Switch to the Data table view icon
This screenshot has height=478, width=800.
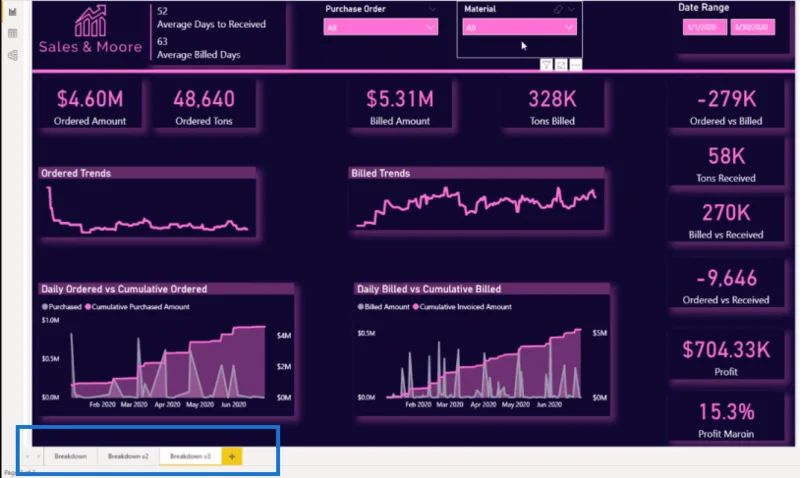[12, 34]
